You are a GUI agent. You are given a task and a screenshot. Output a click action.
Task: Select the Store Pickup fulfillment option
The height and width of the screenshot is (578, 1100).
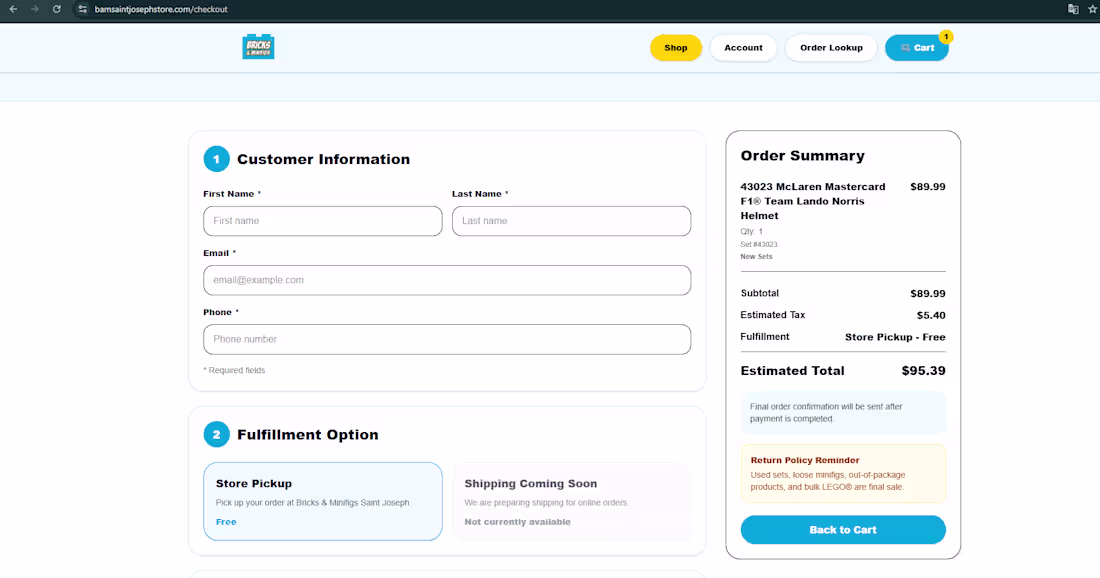[323, 501]
